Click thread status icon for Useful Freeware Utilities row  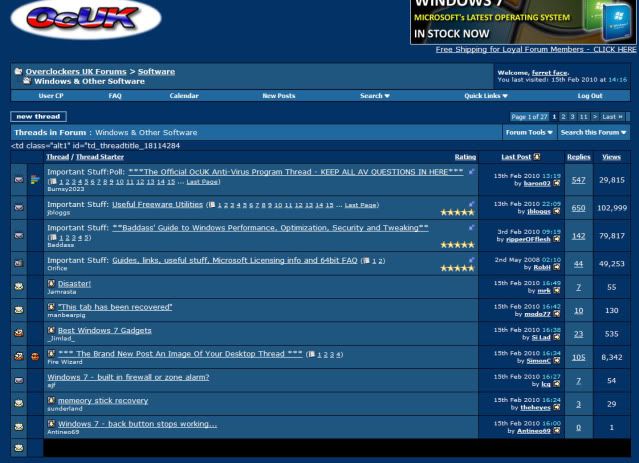19,207
